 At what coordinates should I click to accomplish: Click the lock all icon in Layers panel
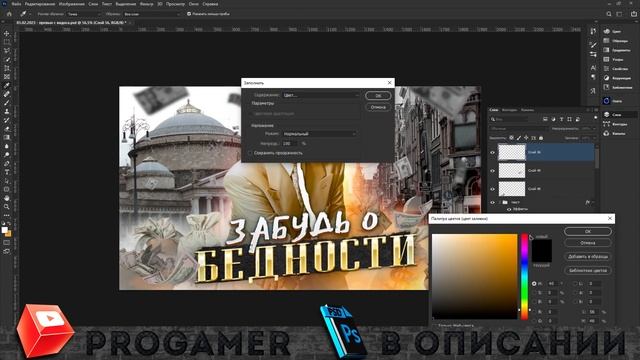point(541,138)
